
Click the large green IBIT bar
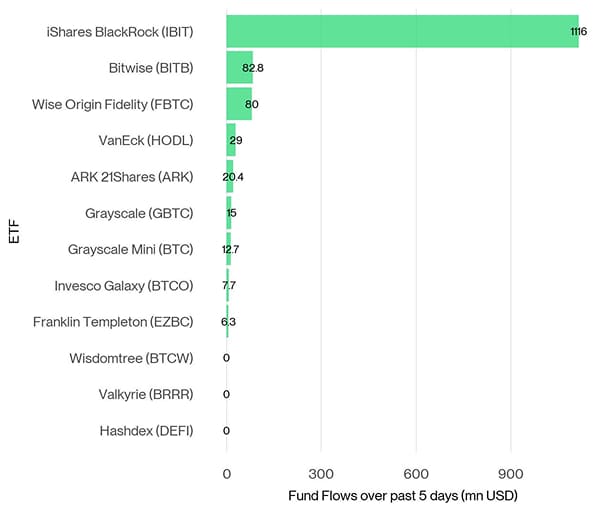click(402, 31)
